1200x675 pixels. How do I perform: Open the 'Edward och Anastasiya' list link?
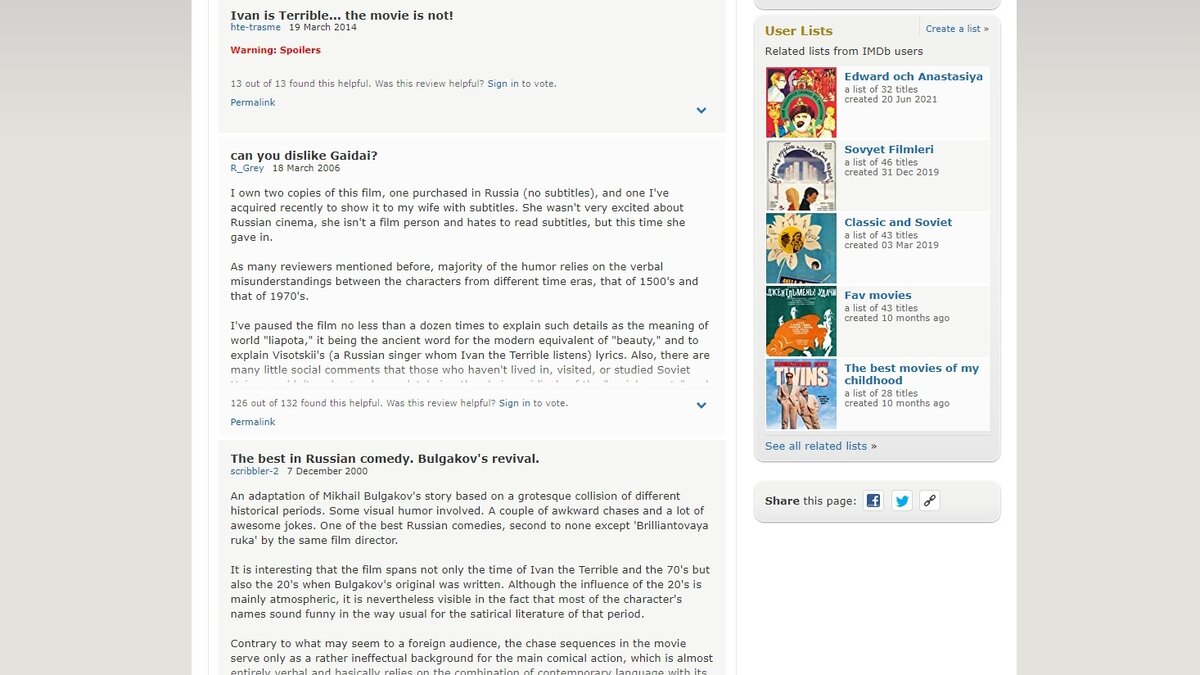pyautogui.click(x=913, y=76)
